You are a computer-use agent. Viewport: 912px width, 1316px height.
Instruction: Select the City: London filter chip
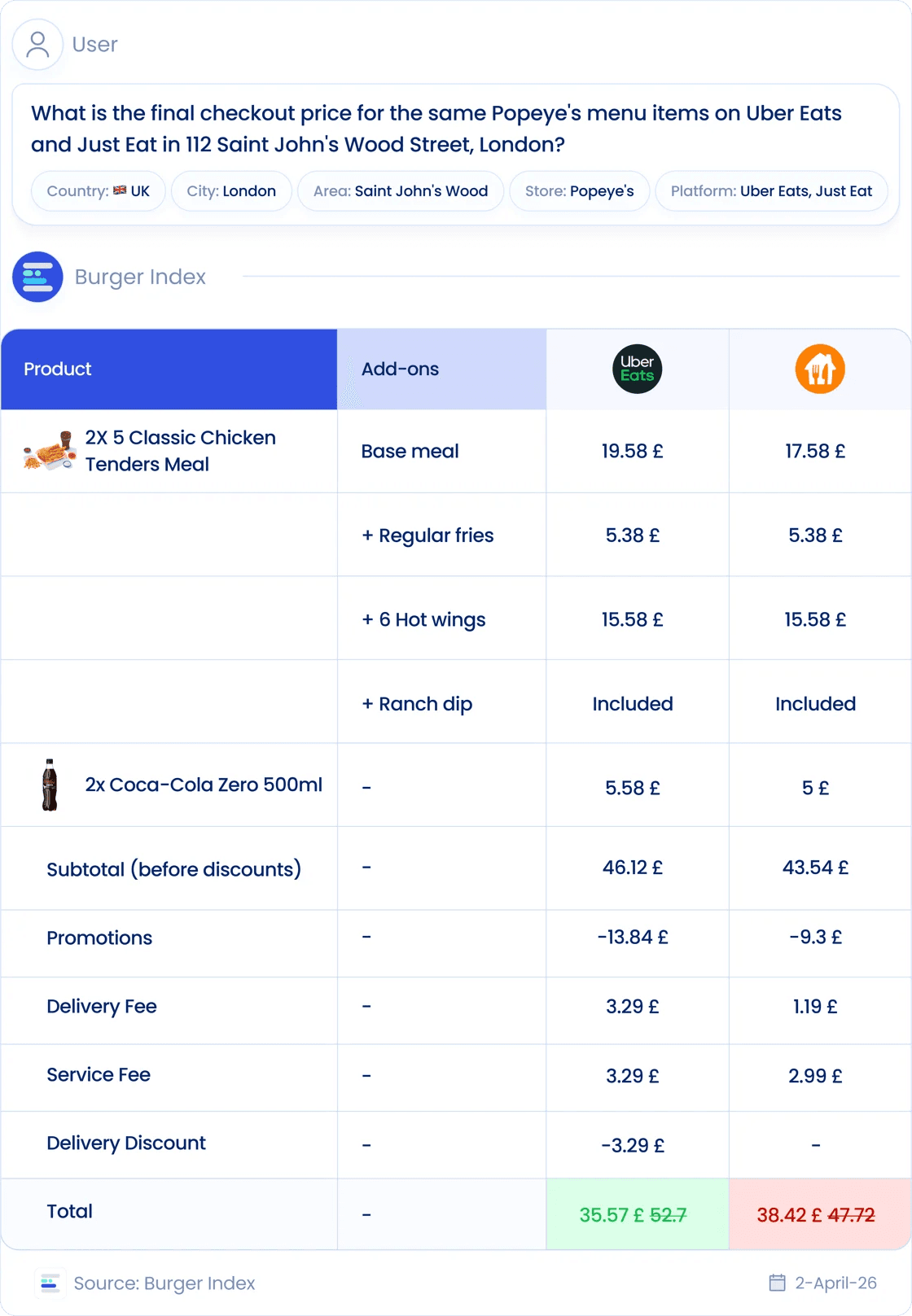tap(231, 191)
